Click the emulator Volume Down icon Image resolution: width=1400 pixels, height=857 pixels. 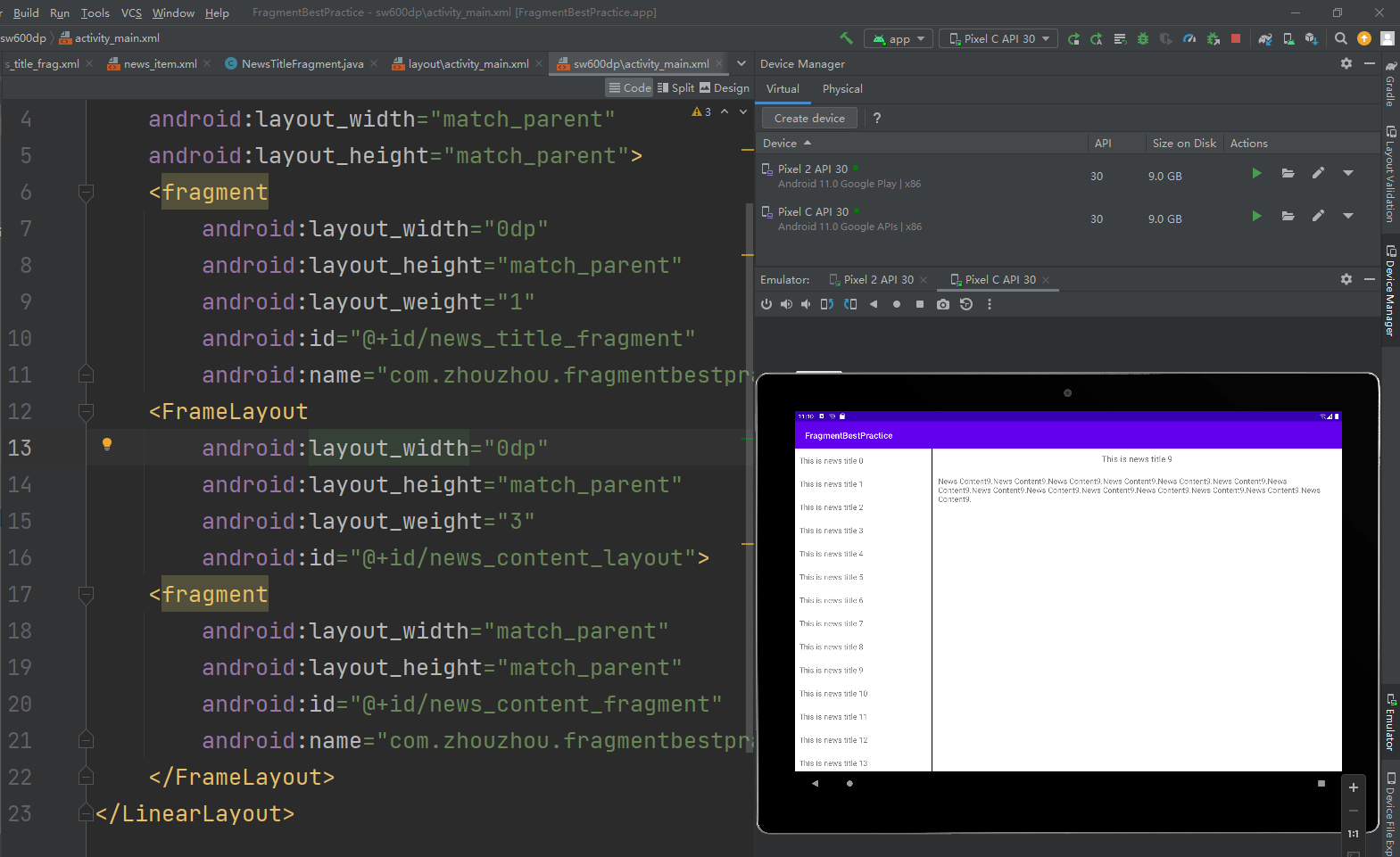(806, 304)
